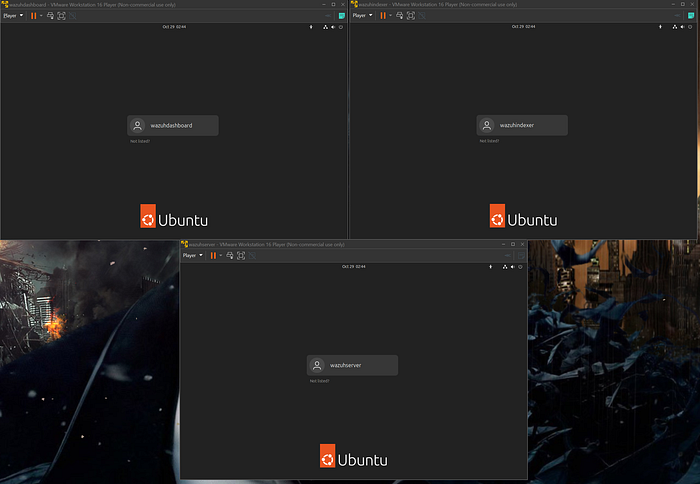Click the network icon in wazuhdashboard top bar
This screenshot has height=484, width=700.
click(325, 27)
